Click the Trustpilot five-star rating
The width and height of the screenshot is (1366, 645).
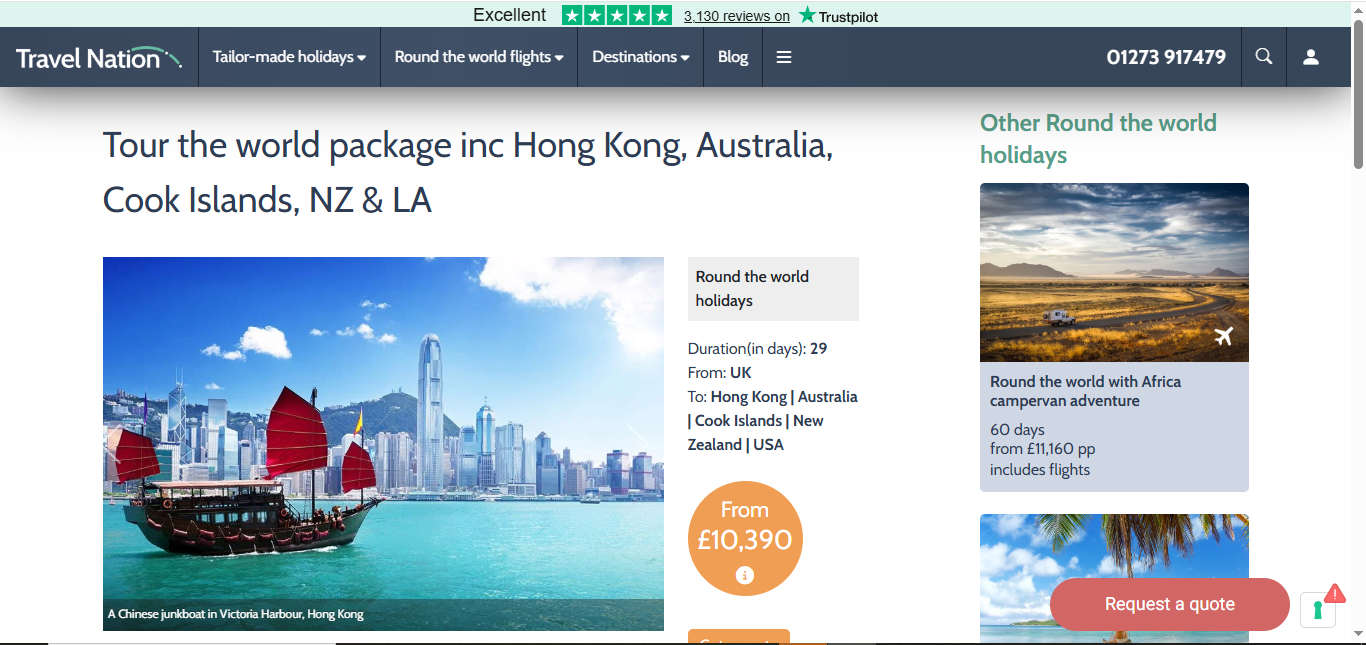point(616,16)
